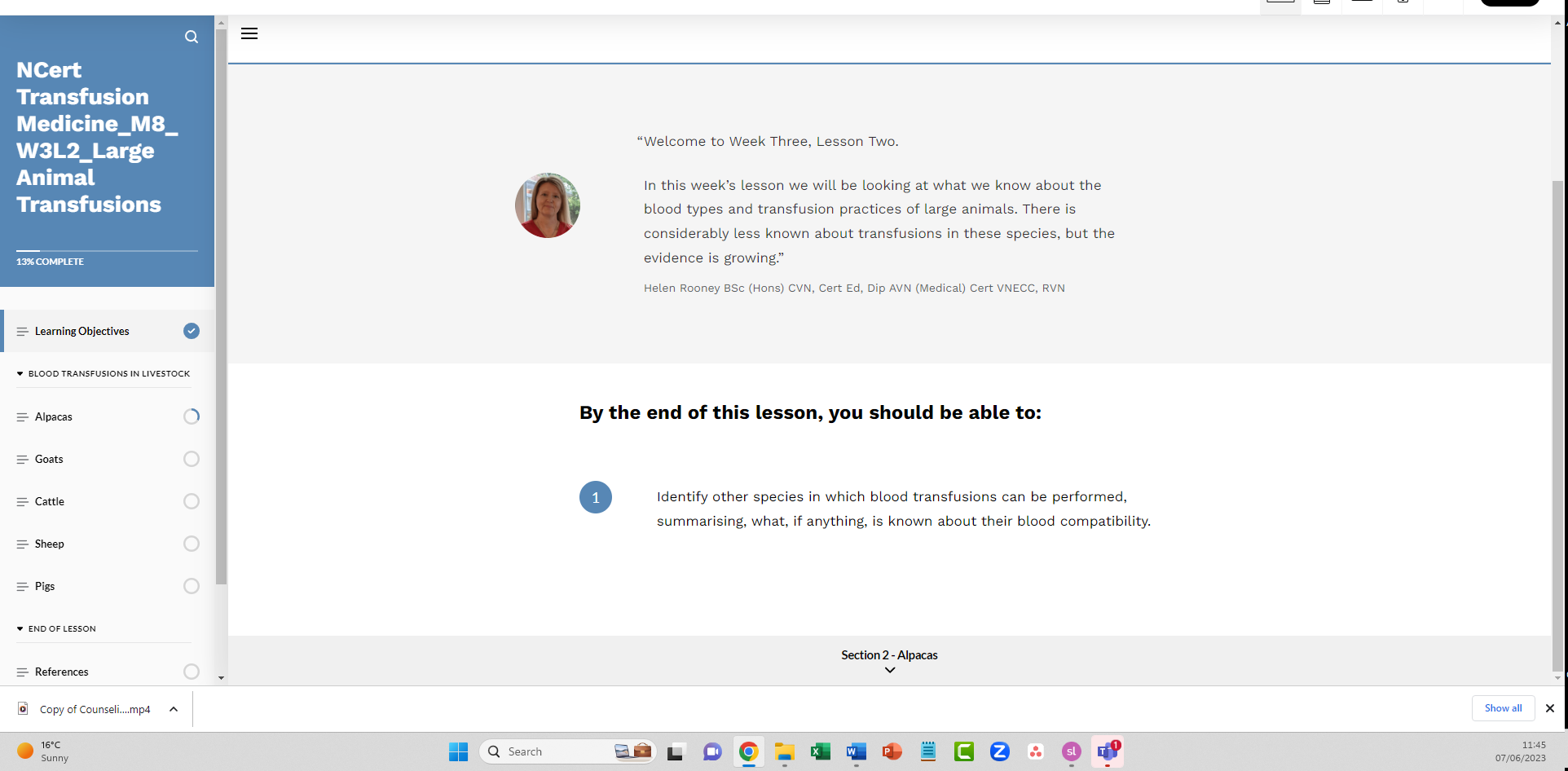Click the Learning Objectives lesson list icon
The image size is (1568, 771).
(x=23, y=332)
